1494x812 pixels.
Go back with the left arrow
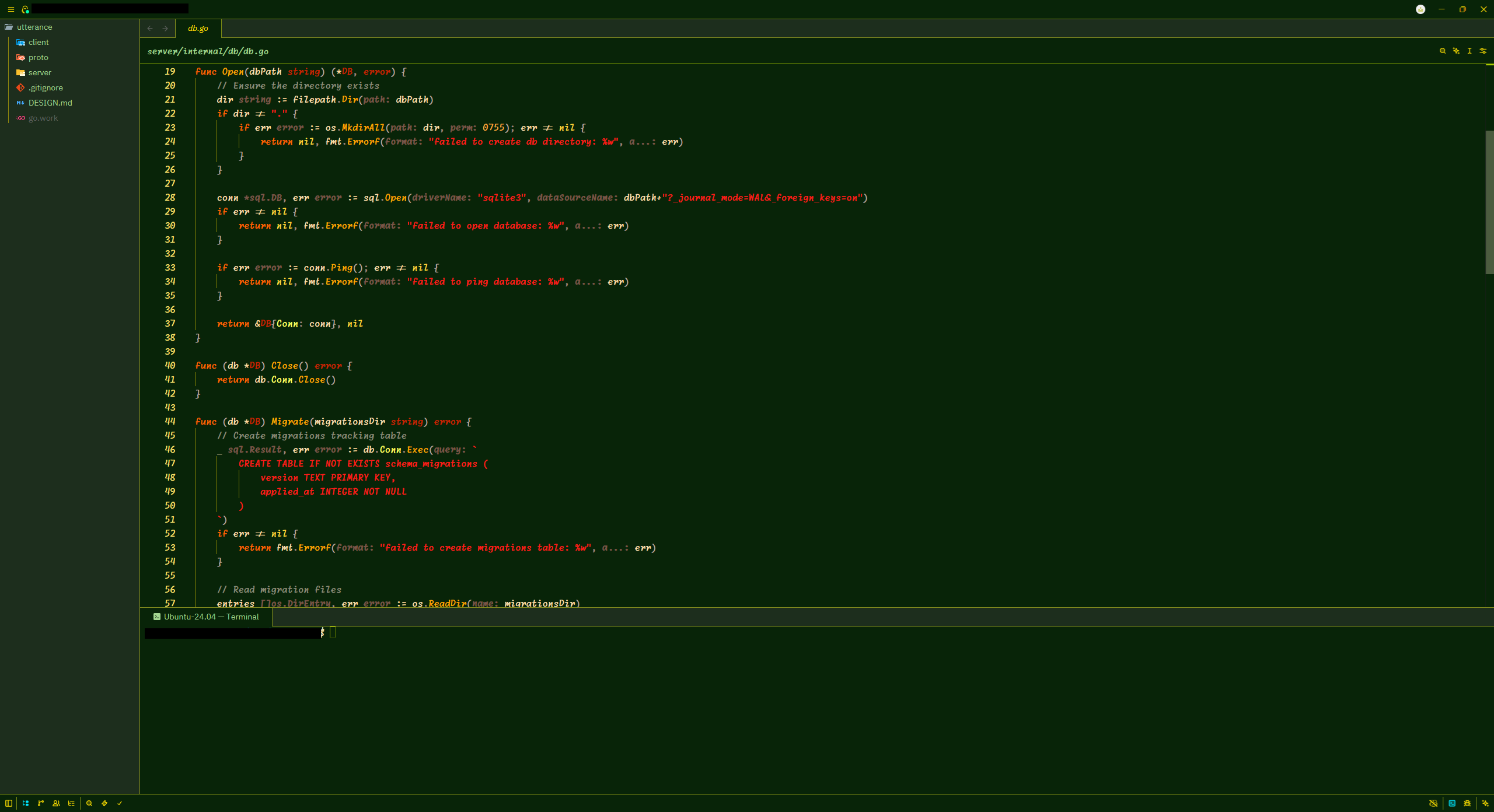click(151, 28)
